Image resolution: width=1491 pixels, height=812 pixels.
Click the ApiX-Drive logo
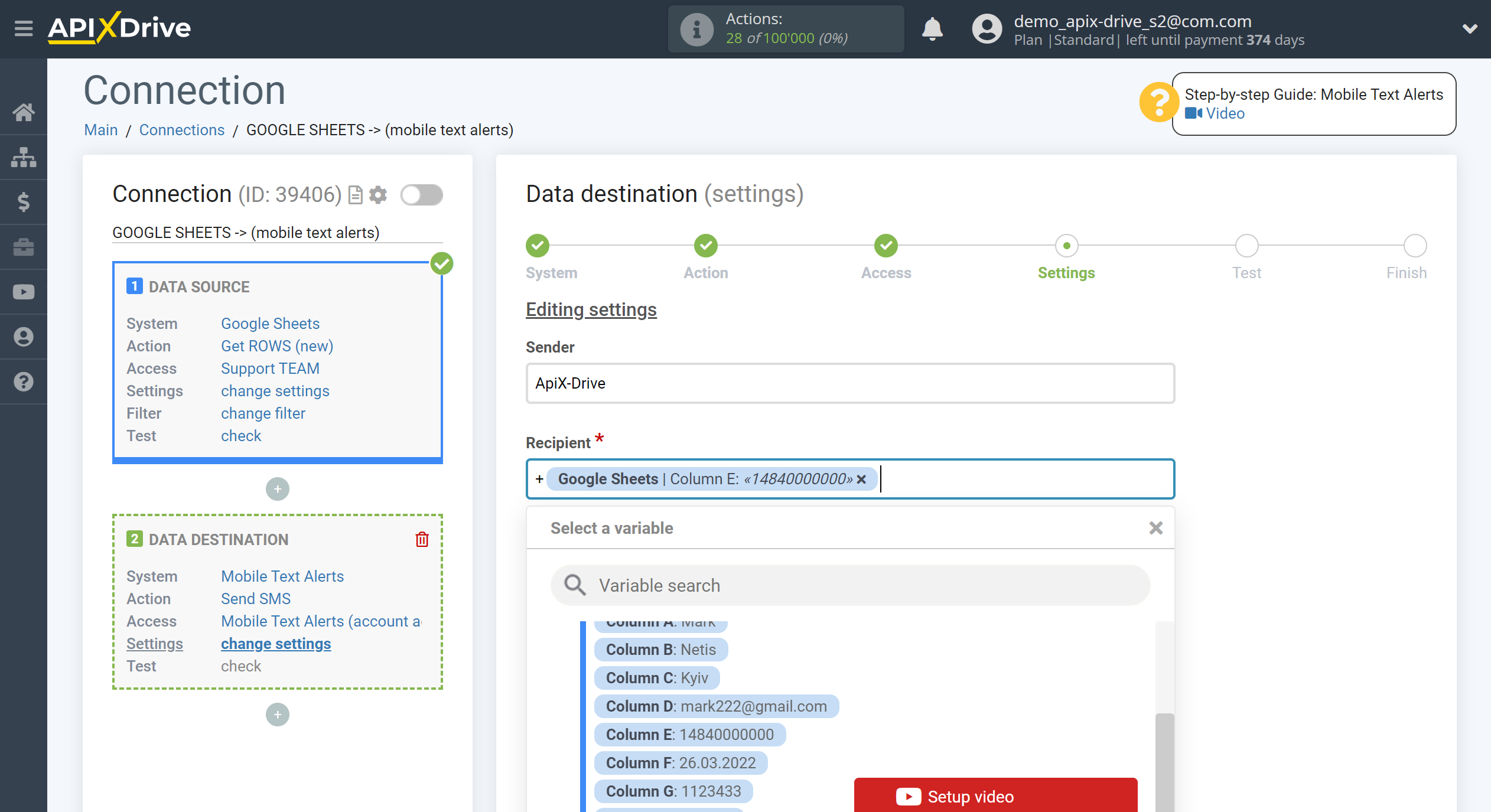tap(119, 28)
